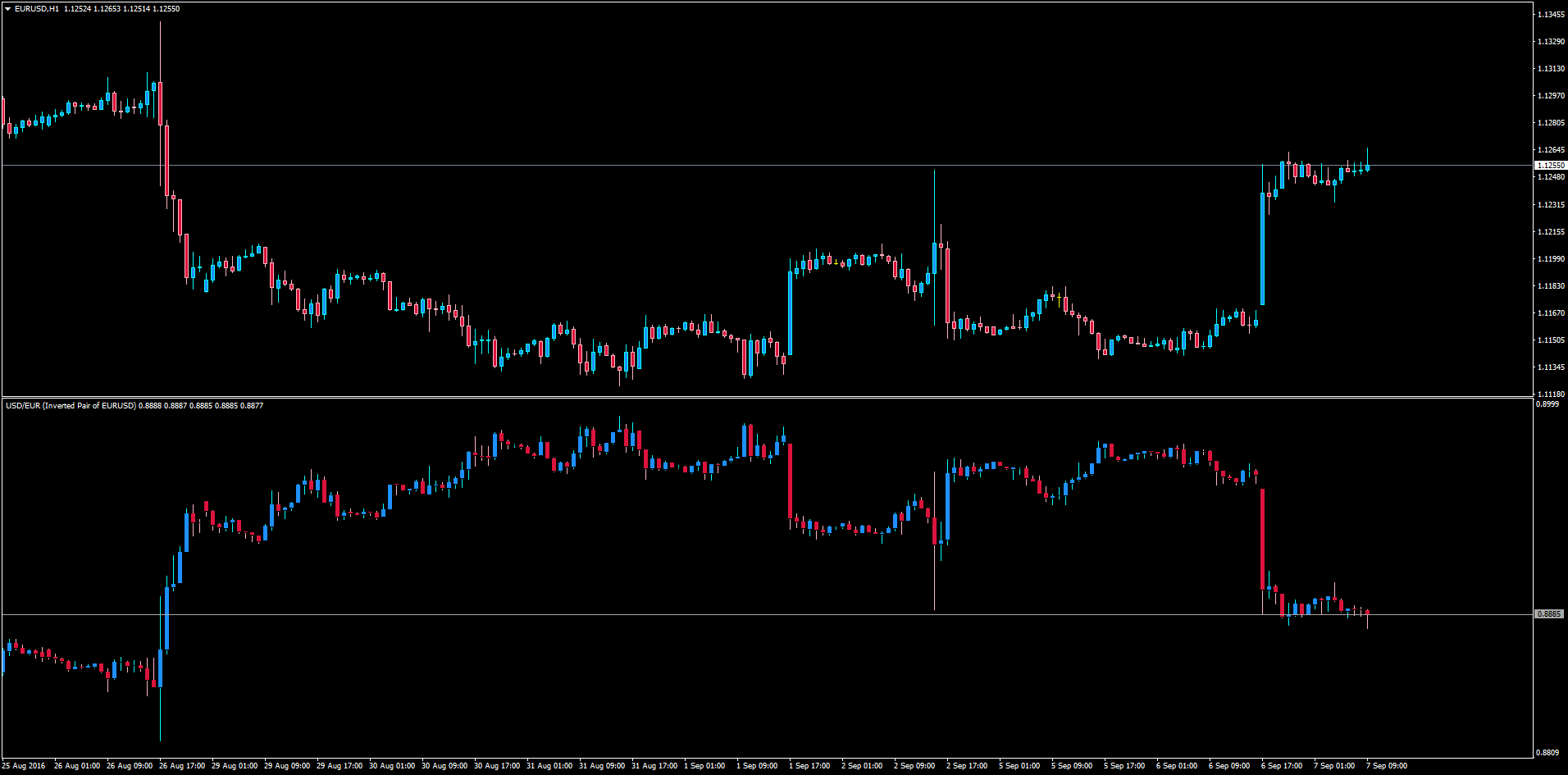
Task: Click the 5 Sep 17:00 time label
Action: point(1125,766)
